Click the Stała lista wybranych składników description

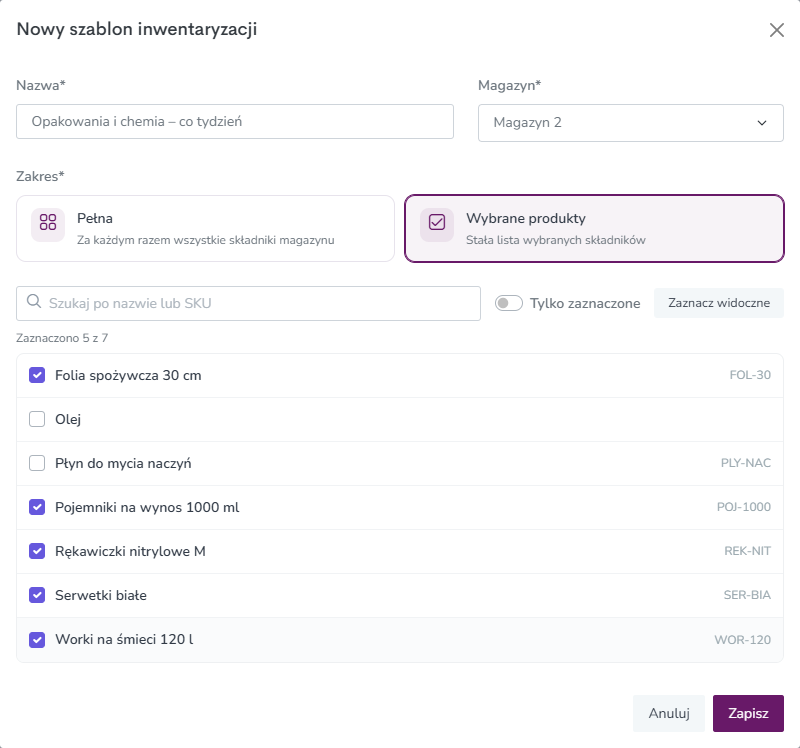(x=556, y=240)
